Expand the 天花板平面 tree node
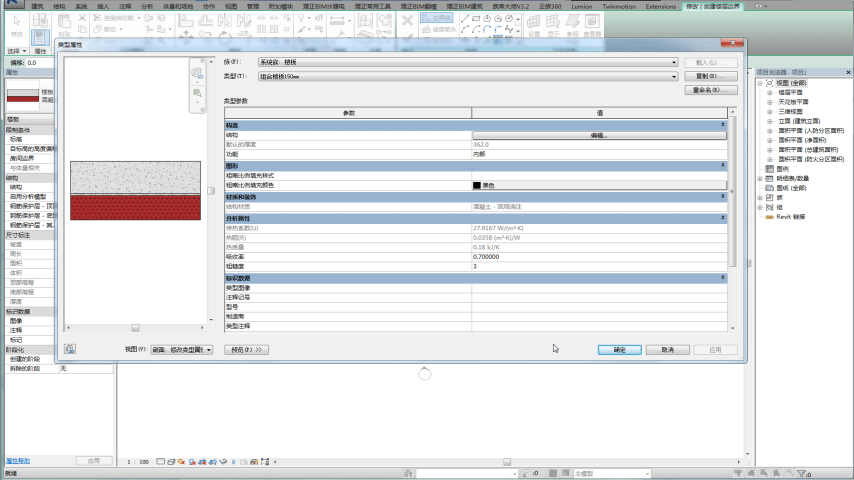The image size is (854, 480). (x=770, y=102)
